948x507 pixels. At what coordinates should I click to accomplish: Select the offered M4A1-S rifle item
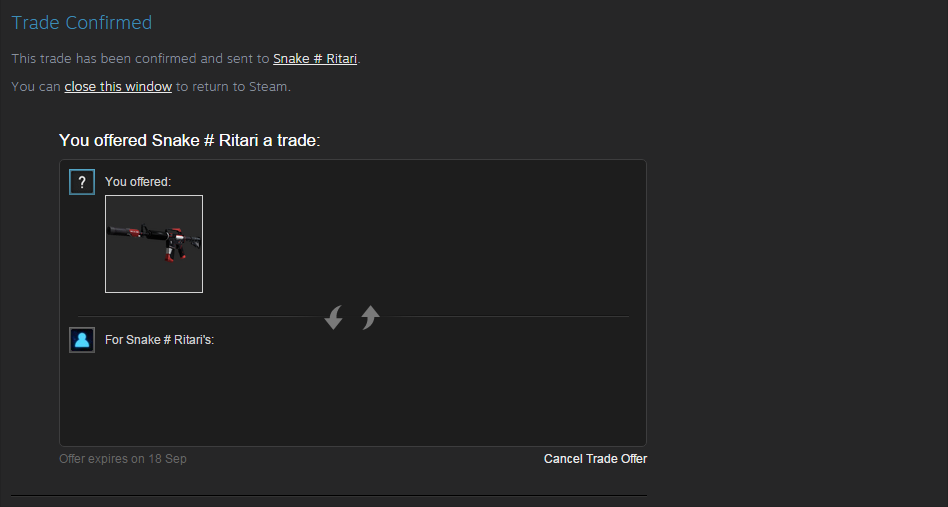(154, 244)
